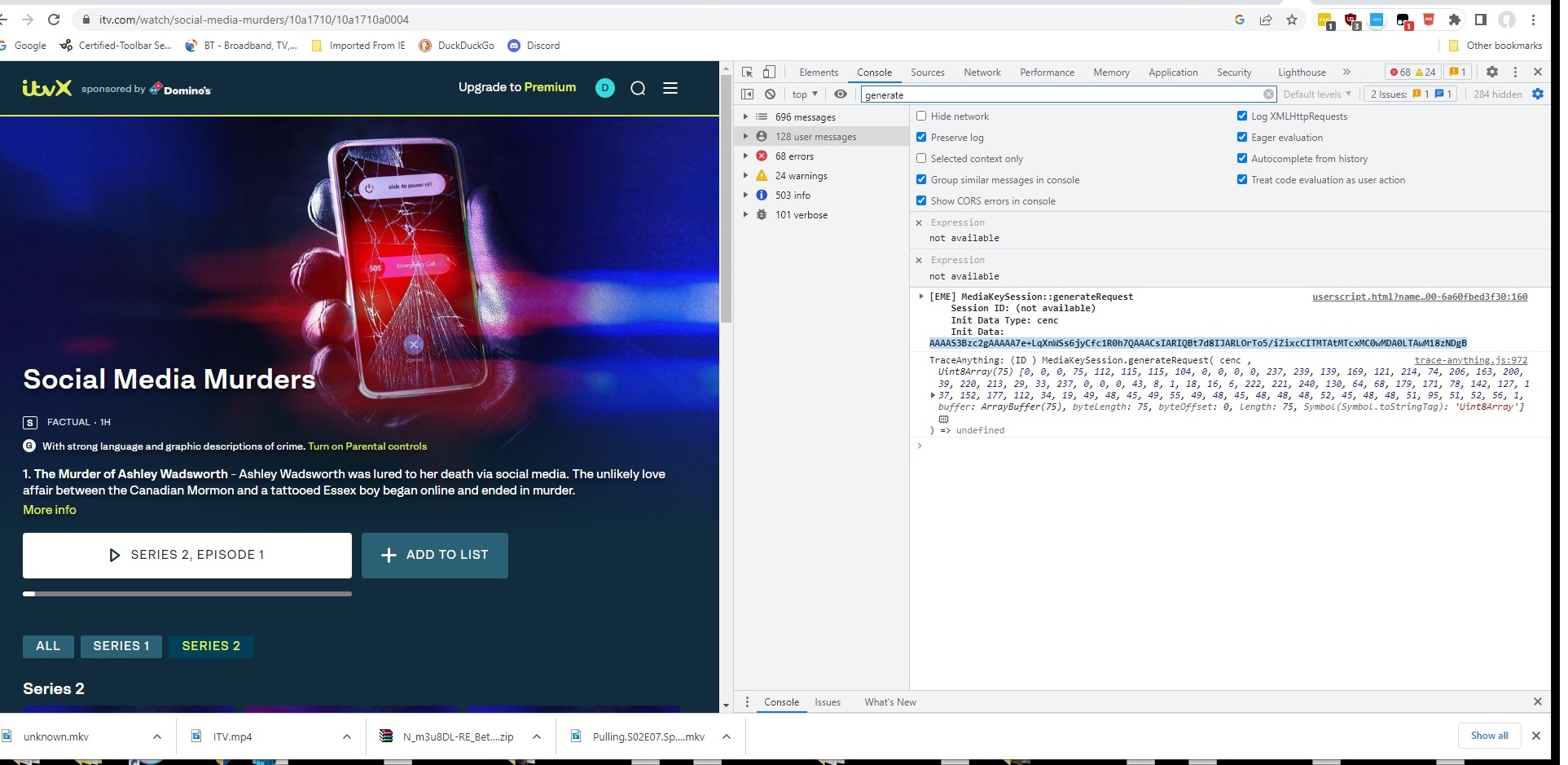The height and width of the screenshot is (765, 1568).
Task: Open the ITVX search icon
Action: 638,88
